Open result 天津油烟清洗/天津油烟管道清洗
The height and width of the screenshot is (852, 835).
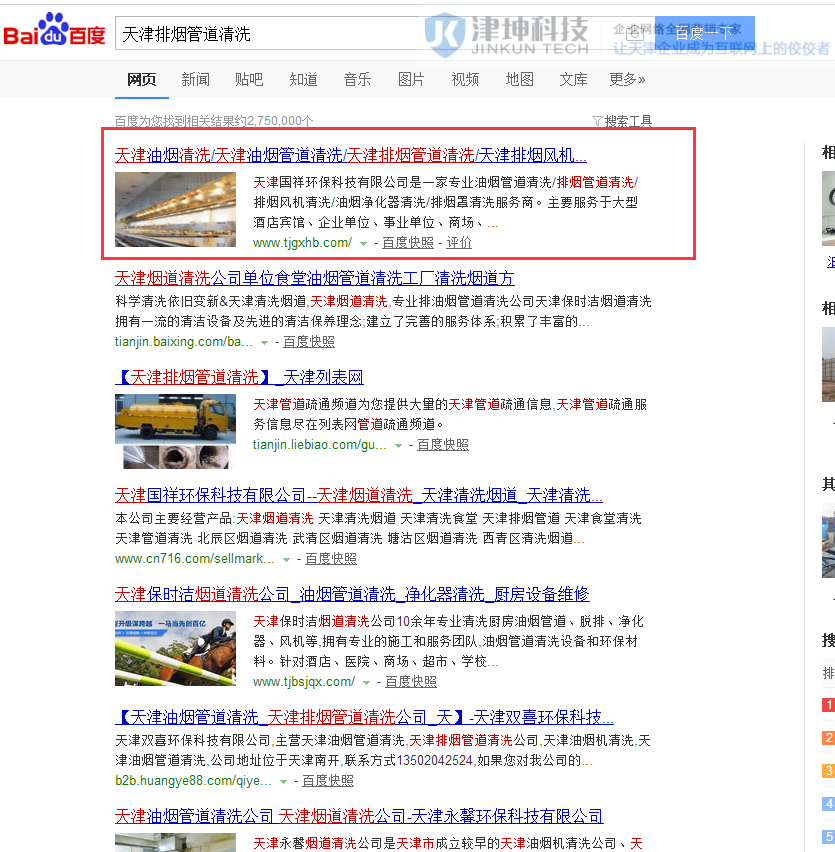click(350, 155)
